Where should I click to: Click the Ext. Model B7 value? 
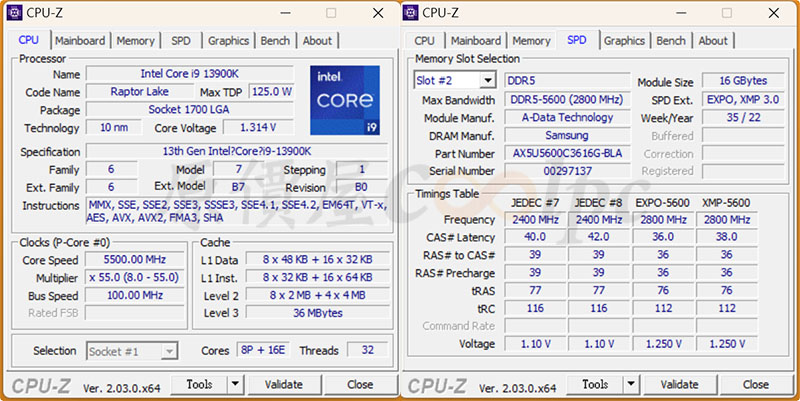click(238, 187)
